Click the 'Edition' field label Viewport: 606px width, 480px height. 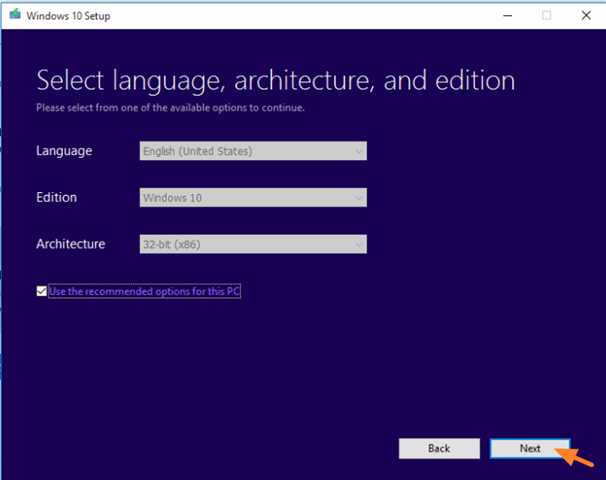pos(56,197)
